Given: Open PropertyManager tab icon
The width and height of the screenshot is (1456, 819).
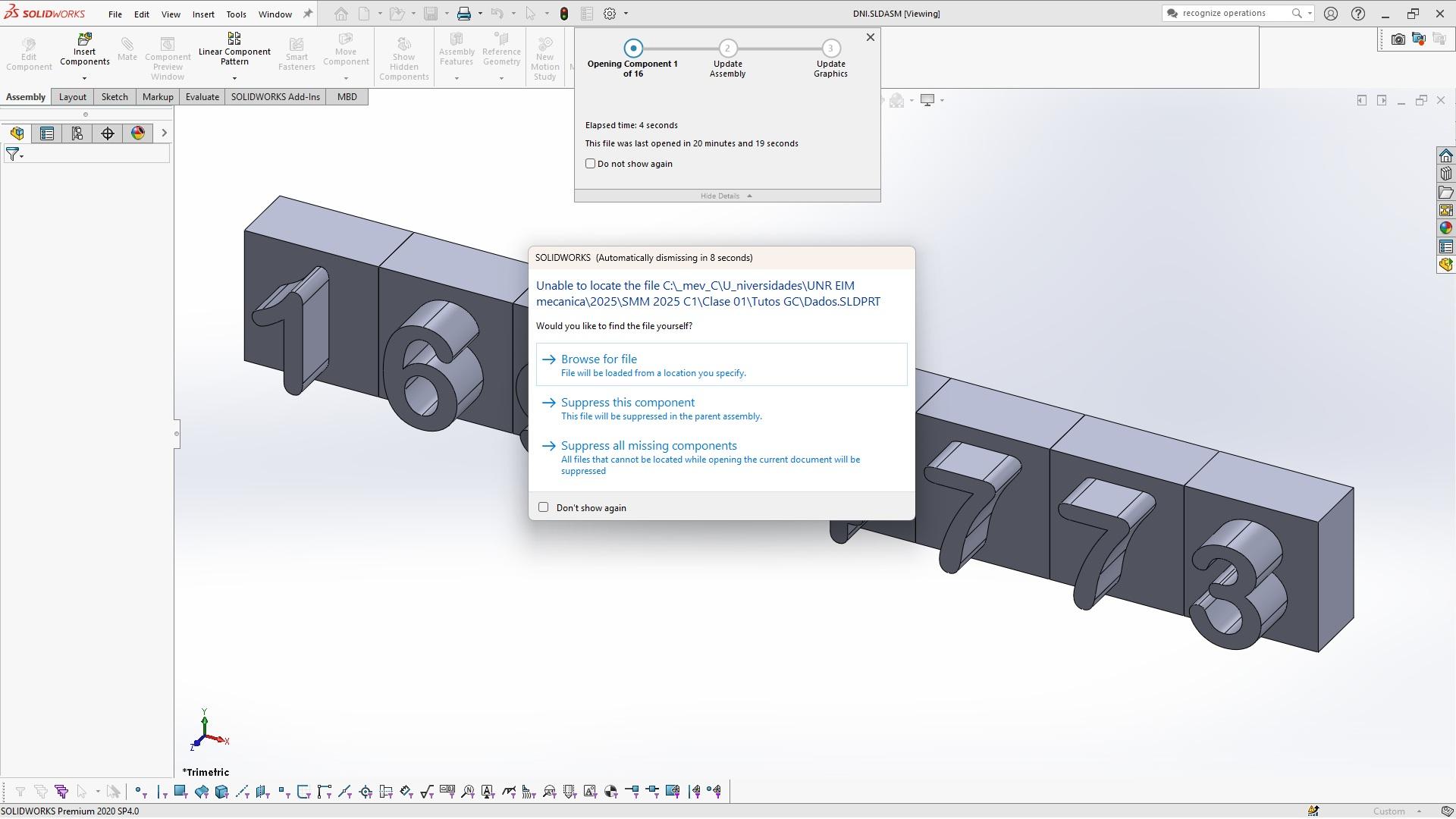Looking at the screenshot, I should point(47,133).
